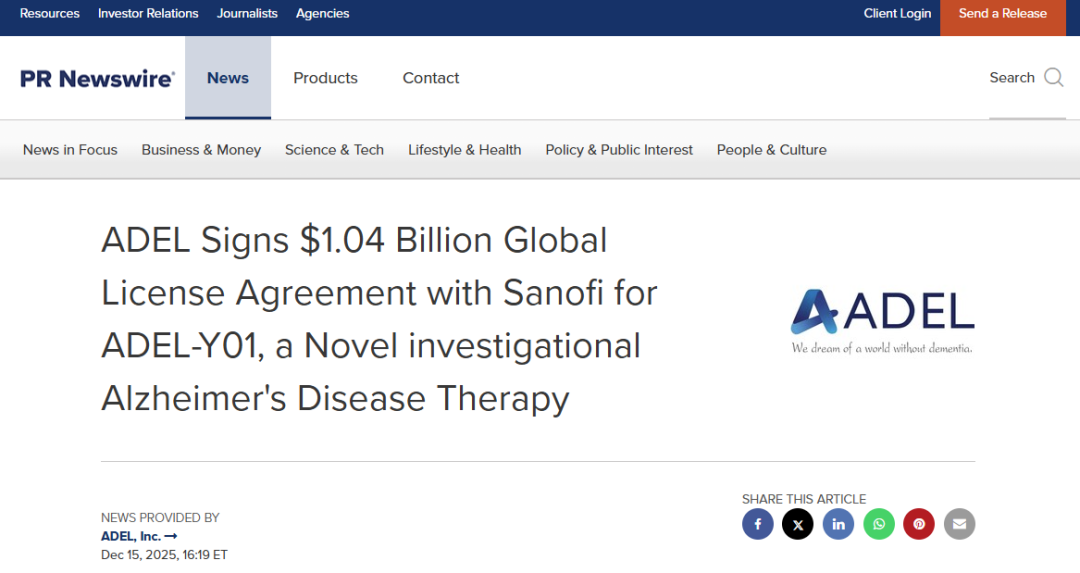Open the News tab
Viewport: 1080px width, 573px height.
click(228, 78)
